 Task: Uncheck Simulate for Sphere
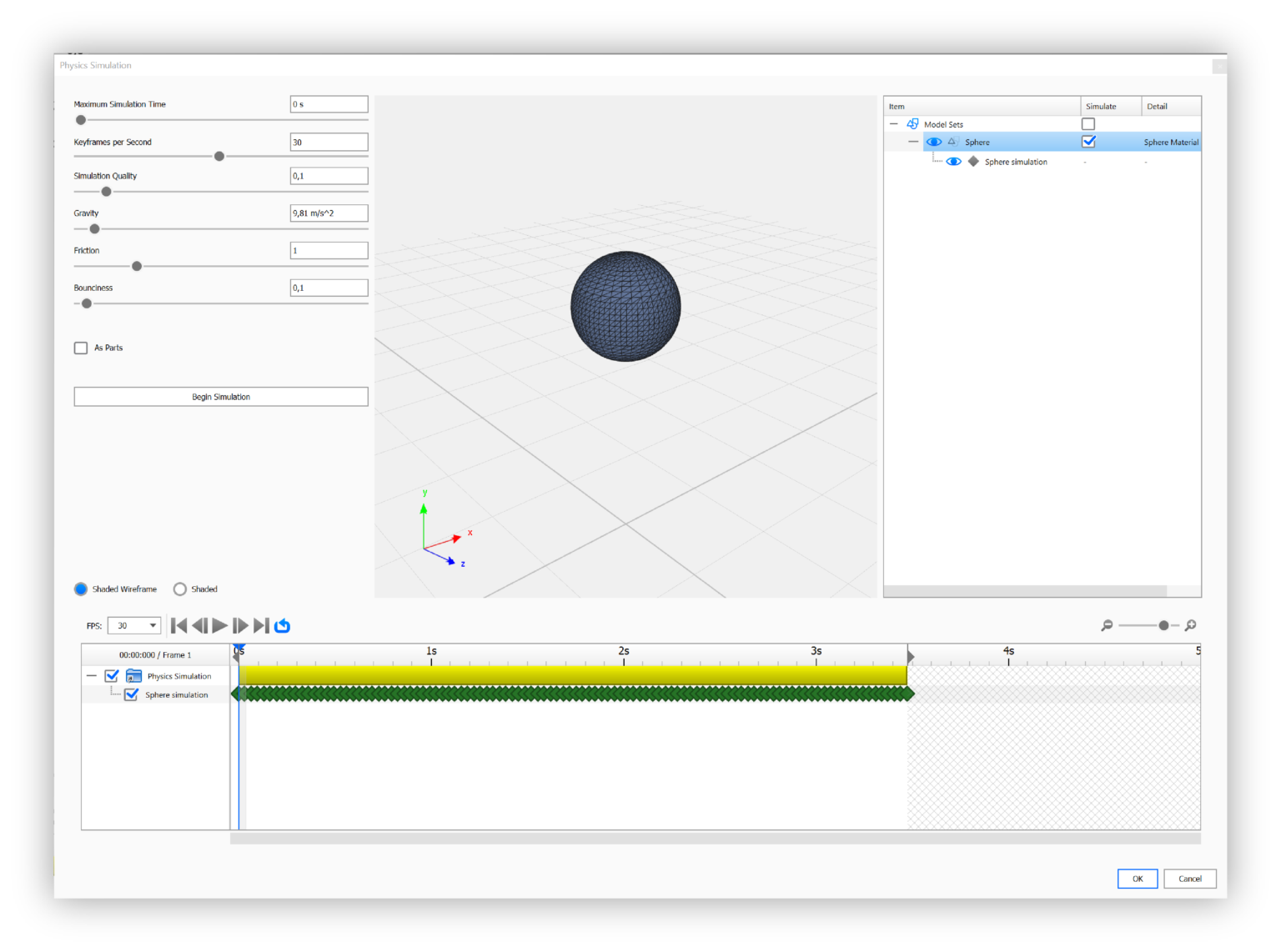(x=1088, y=141)
